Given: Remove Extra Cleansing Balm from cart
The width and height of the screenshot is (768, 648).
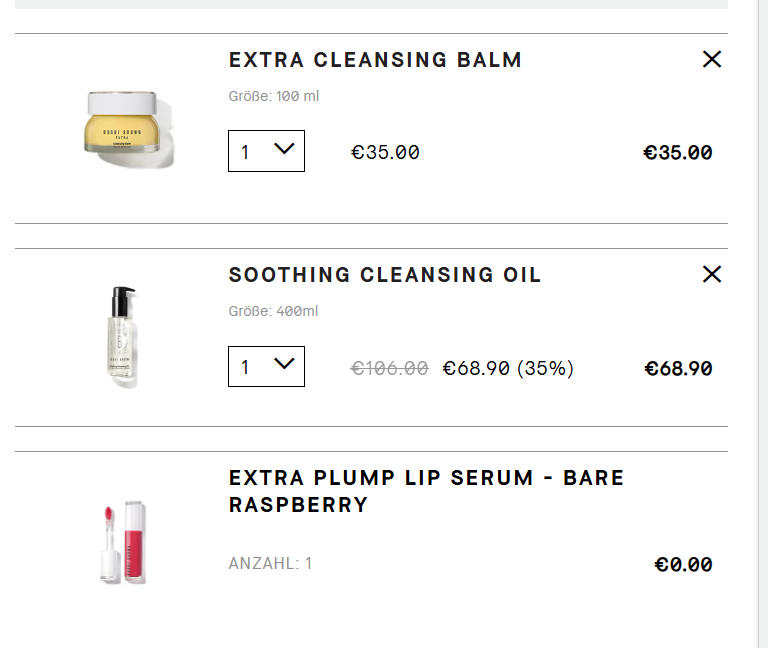Looking at the screenshot, I should pyautogui.click(x=712, y=60).
